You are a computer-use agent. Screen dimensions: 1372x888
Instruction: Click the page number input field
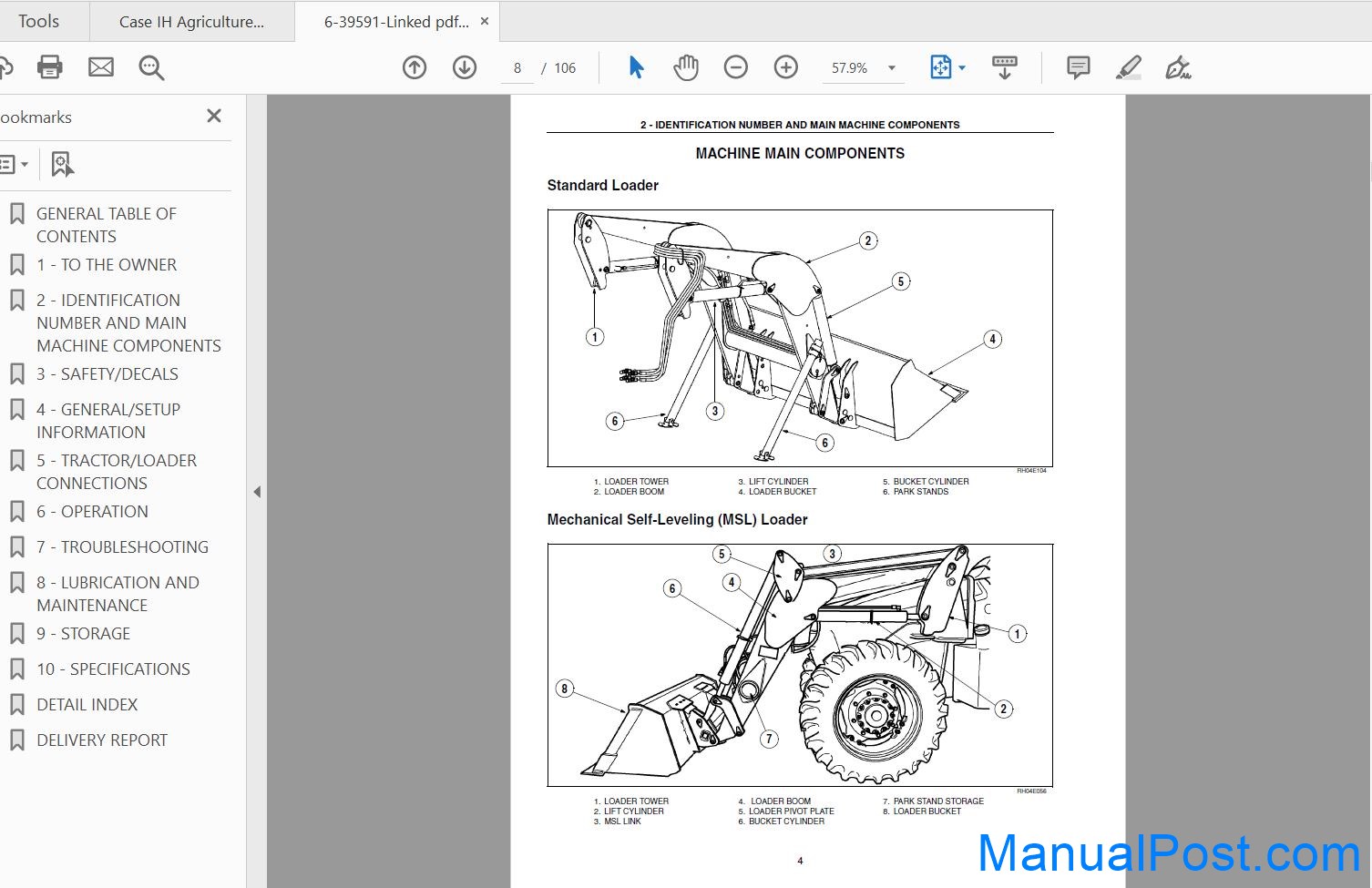[x=517, y=68]
